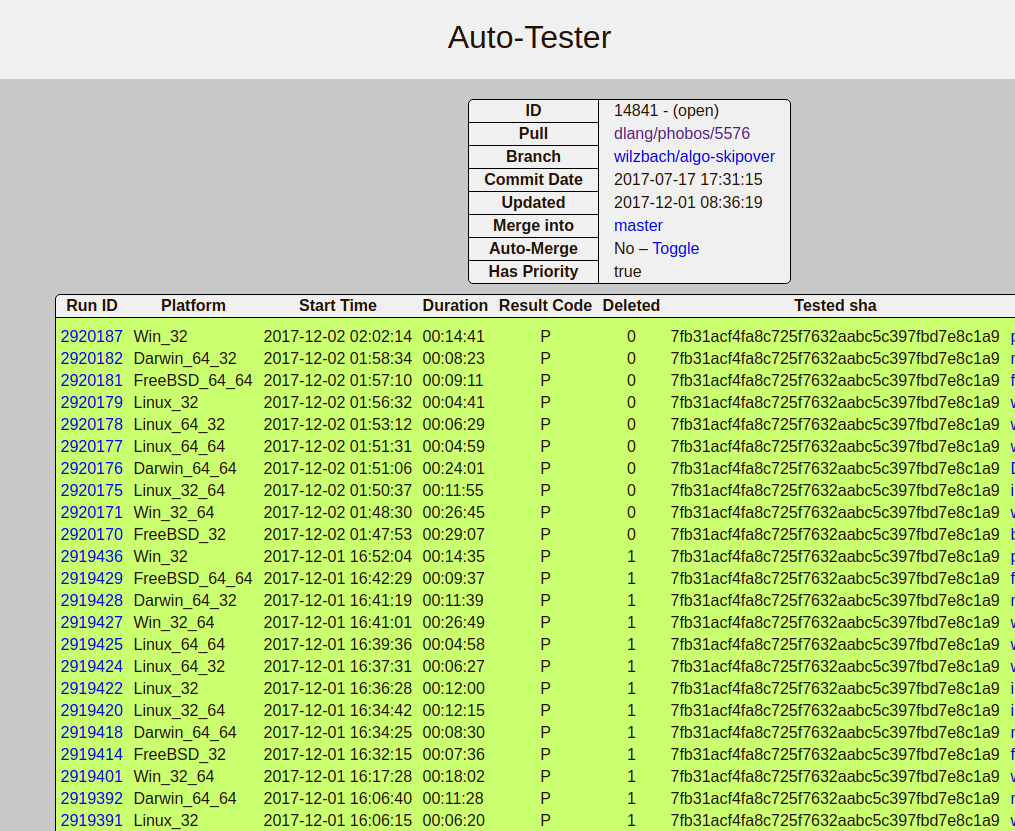Open run ID 2920178
Viewport: 1015px width, 831px height.
coord(92,425)
